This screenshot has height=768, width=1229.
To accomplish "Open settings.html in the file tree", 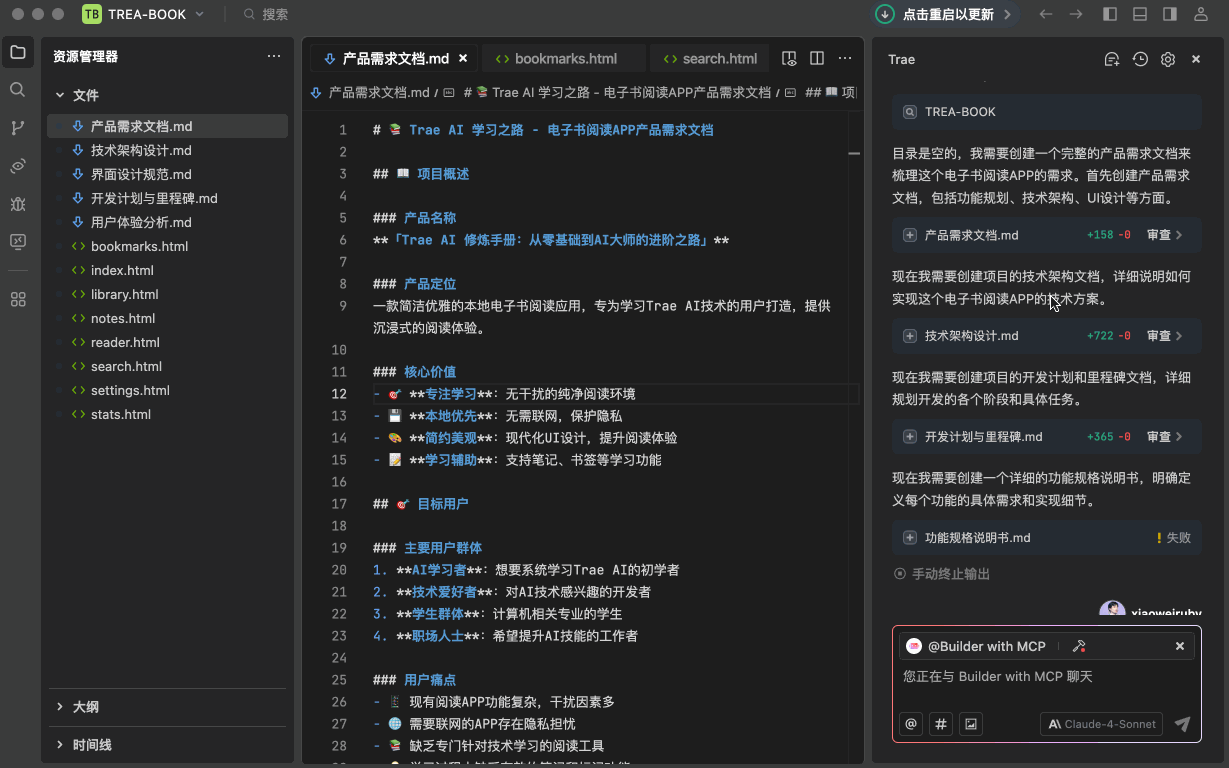I will 167,390.
